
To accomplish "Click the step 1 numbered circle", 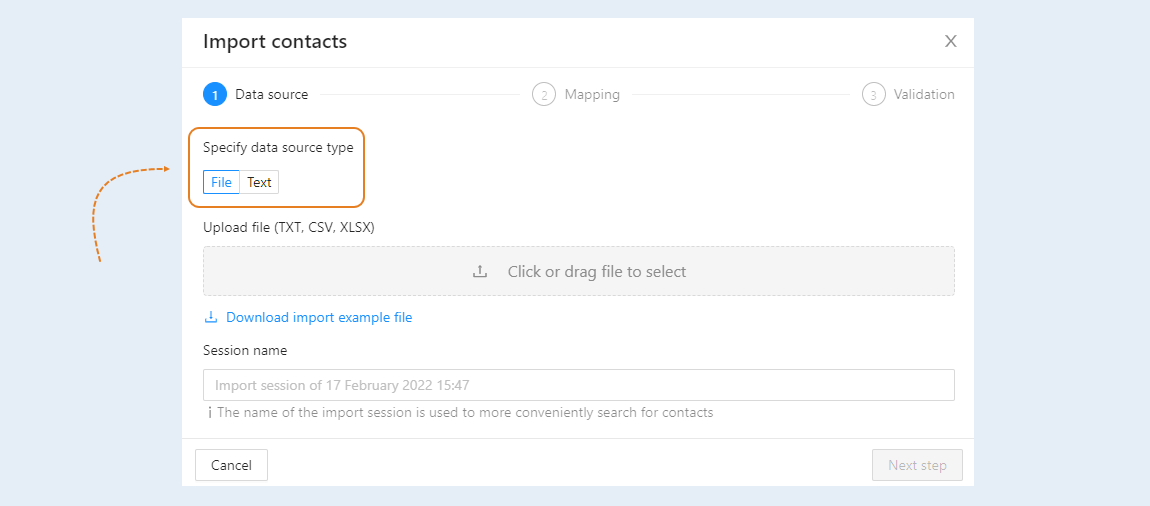I will 215,95.
